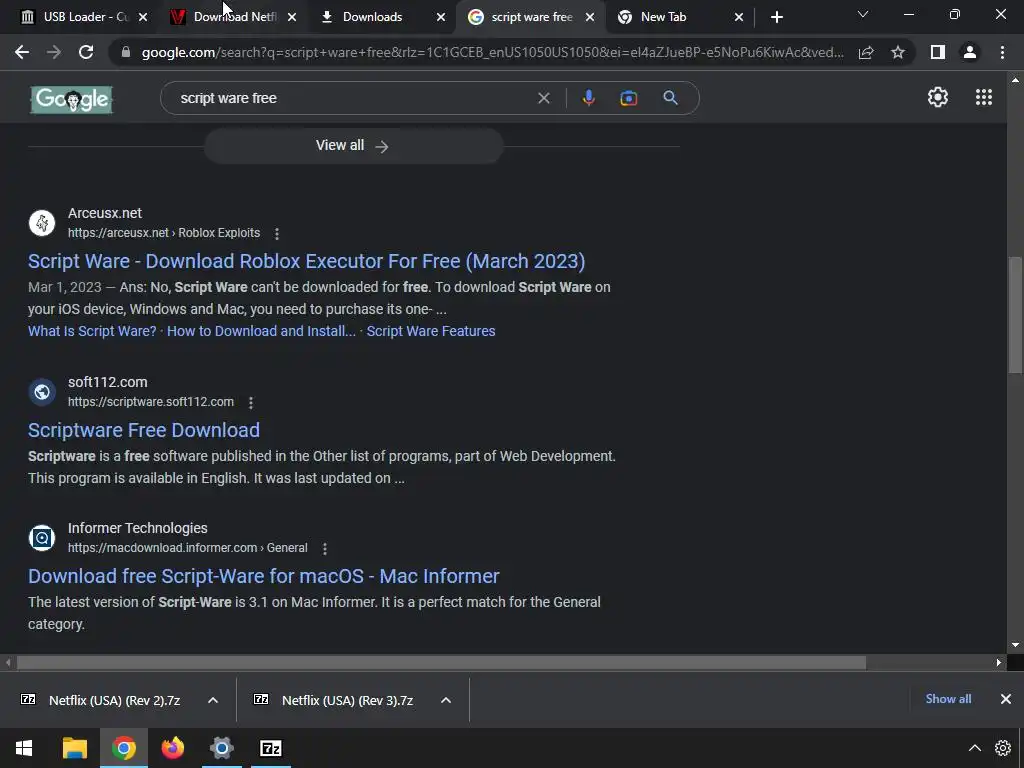Bookmark this page with the star icon

[898, 52]
